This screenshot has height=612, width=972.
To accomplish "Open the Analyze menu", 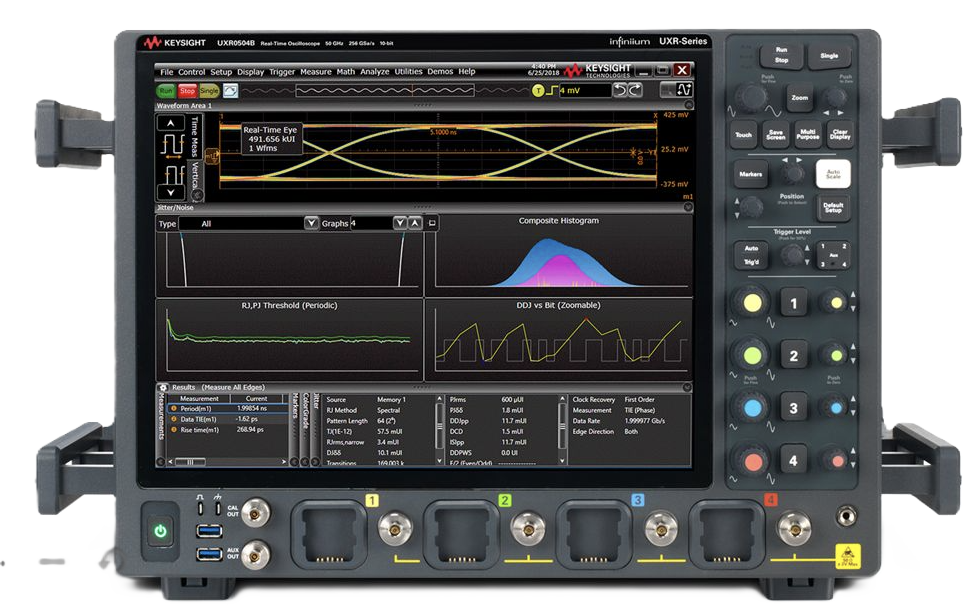I will (x=375, y=72).
